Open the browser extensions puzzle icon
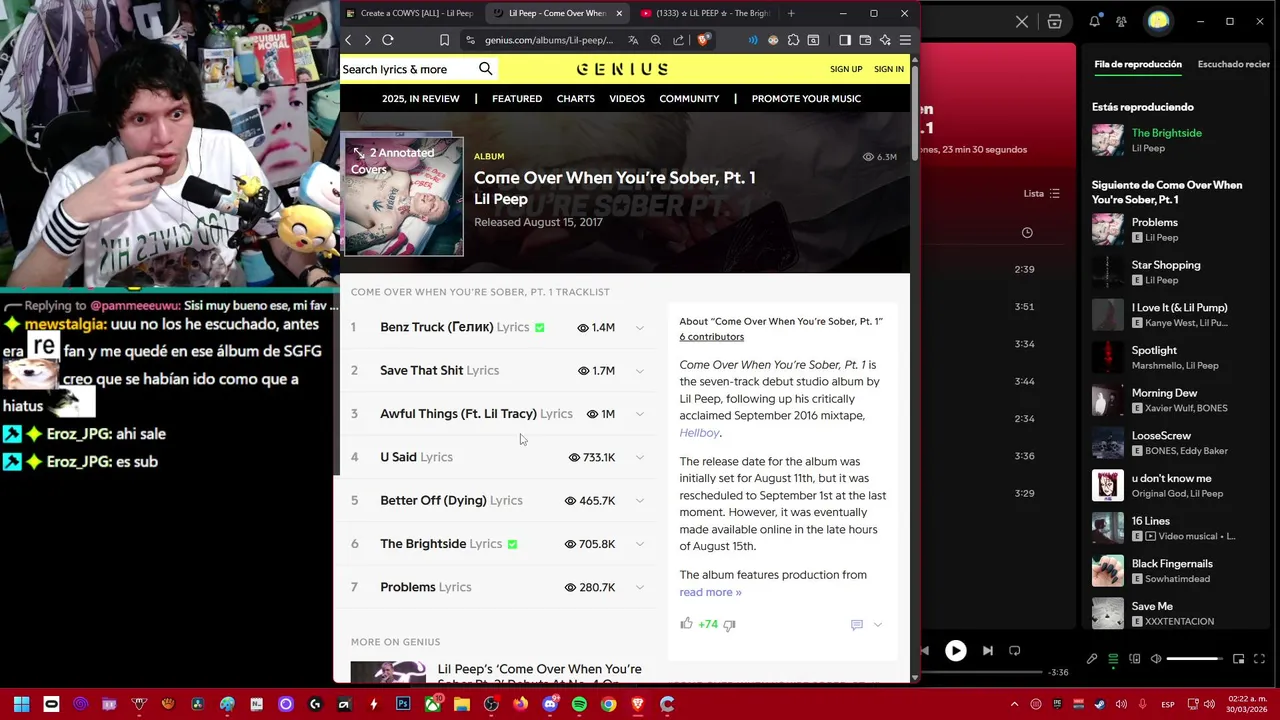Viewport: 1280px width, 720px height. coord(793,40)
